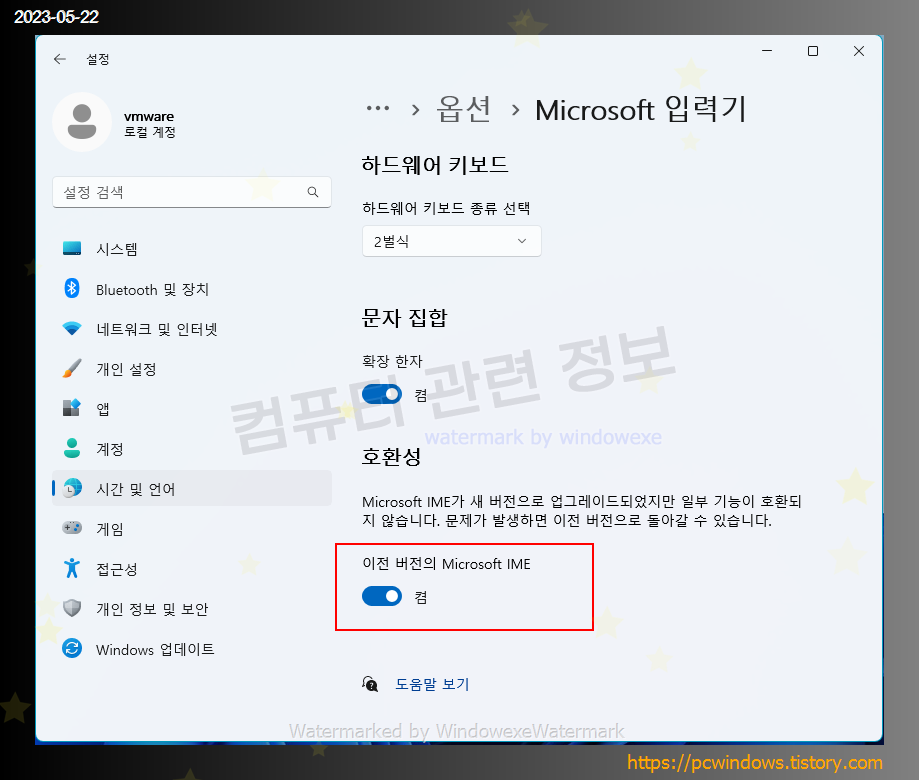Click the back arrow in Settings
The width and height of the screenshot is (919, 780).
[60, 59]
